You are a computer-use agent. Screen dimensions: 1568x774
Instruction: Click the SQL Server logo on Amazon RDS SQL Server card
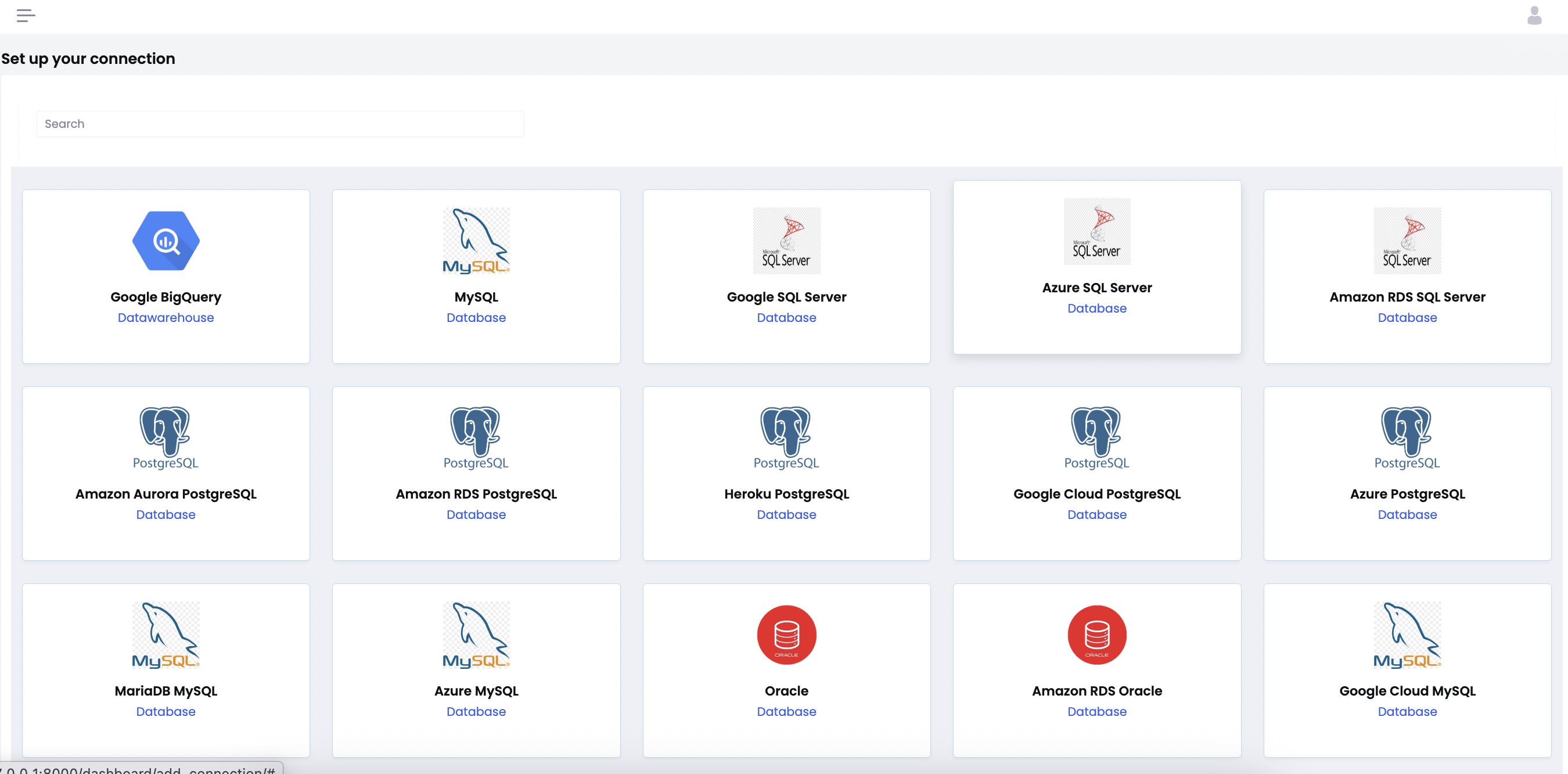tap(1407, 241)
